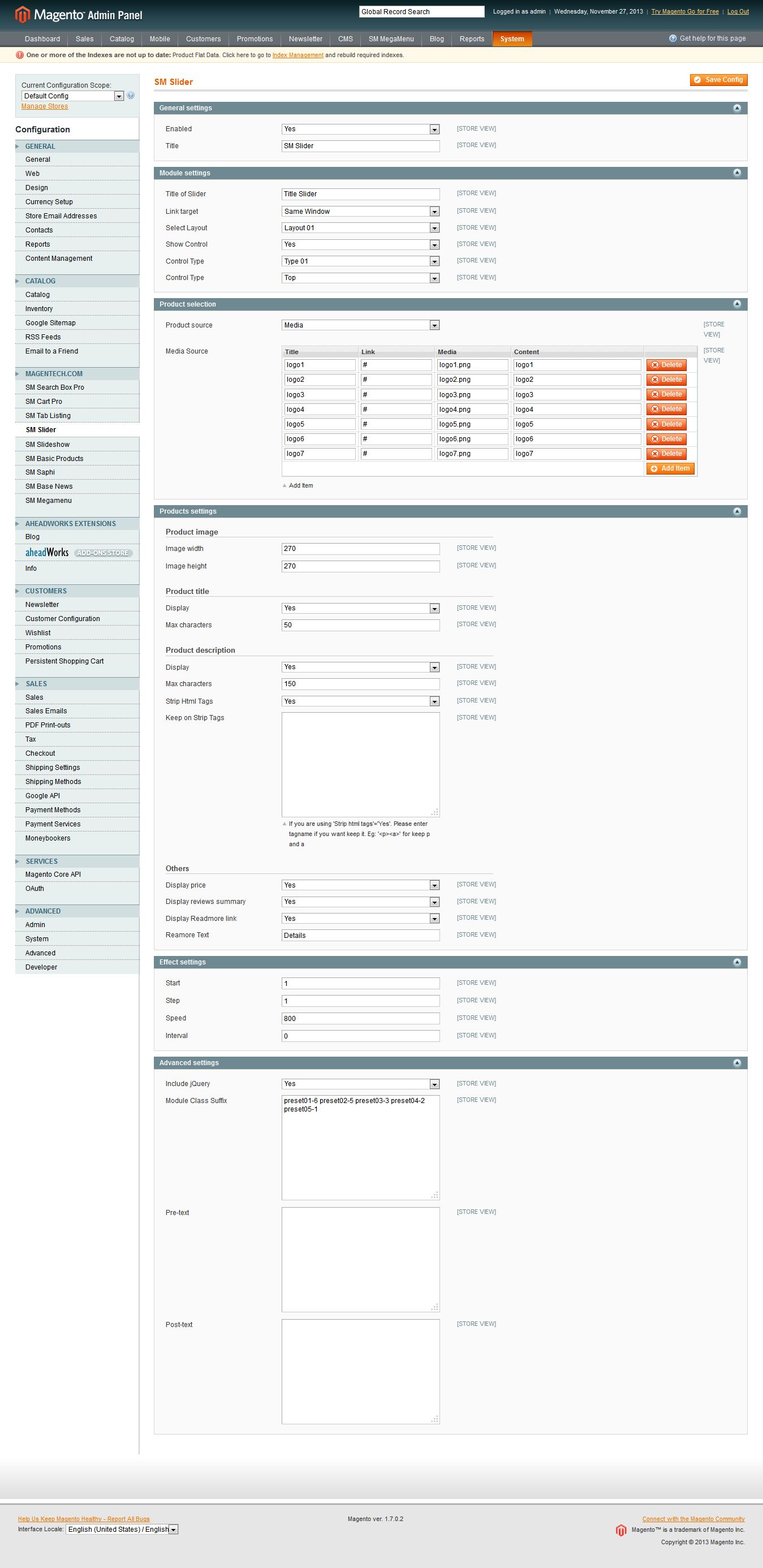Click the Magento trademark logo in footer
This screenshot has width=763, height=1568.
point(620,1530)
